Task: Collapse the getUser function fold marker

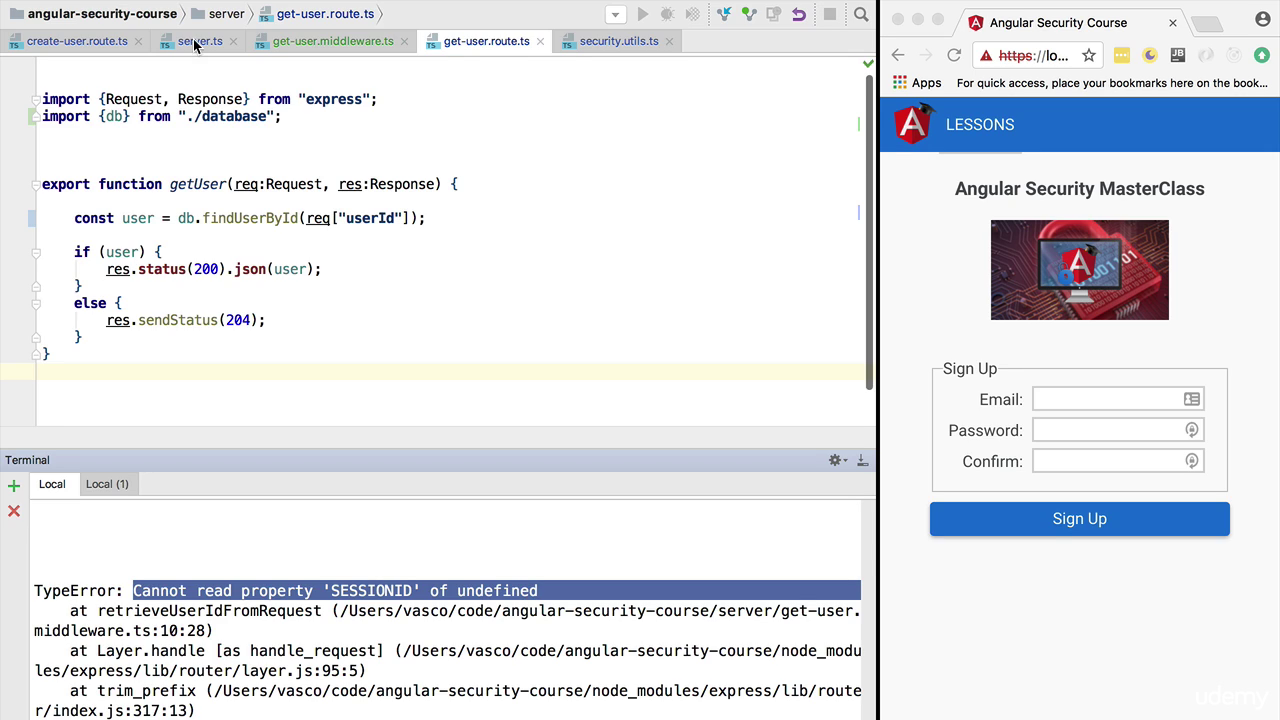Action: (x=36, y=184)
